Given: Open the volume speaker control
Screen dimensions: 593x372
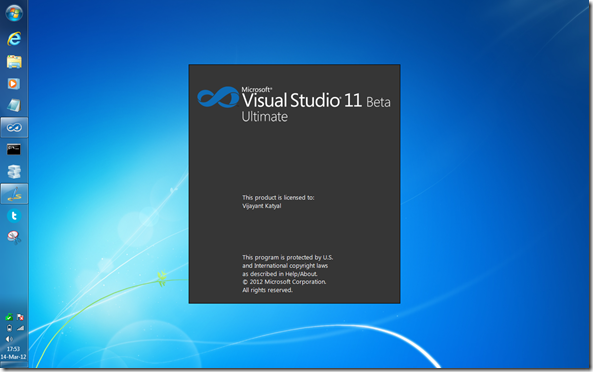Looking at the screenshot, I should [9, 339].
